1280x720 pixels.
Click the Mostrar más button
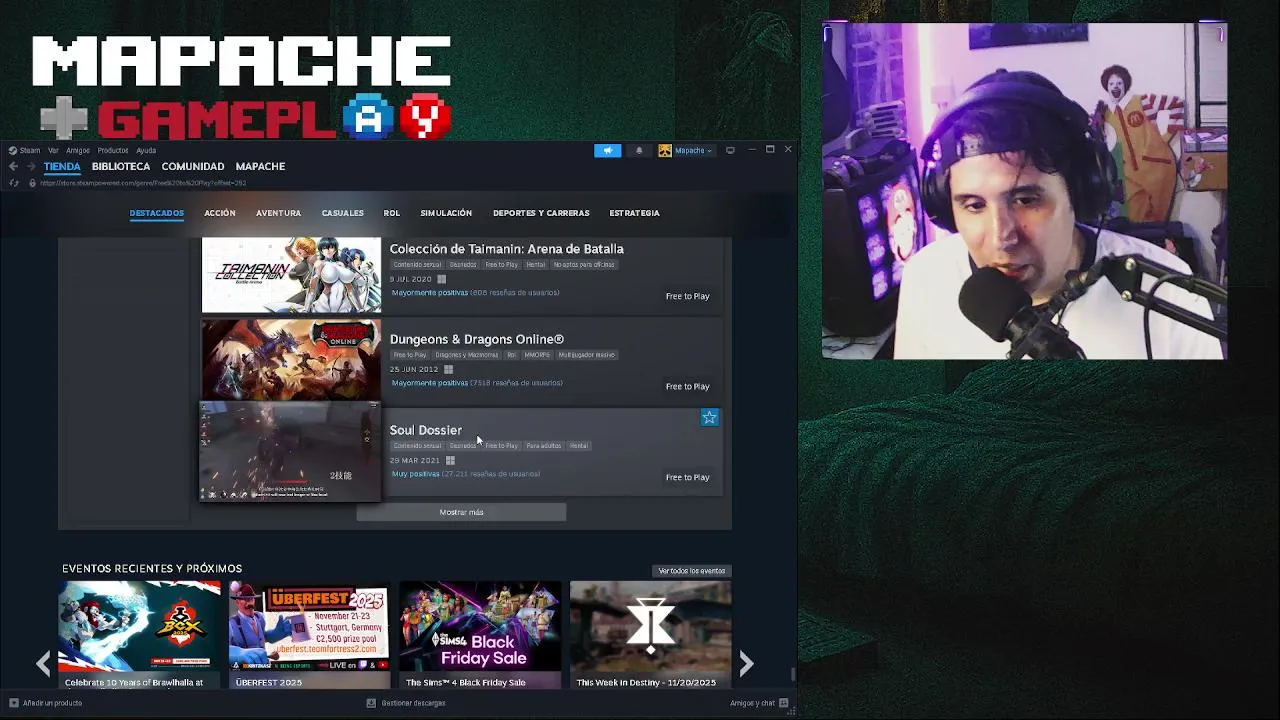(461, 512)
